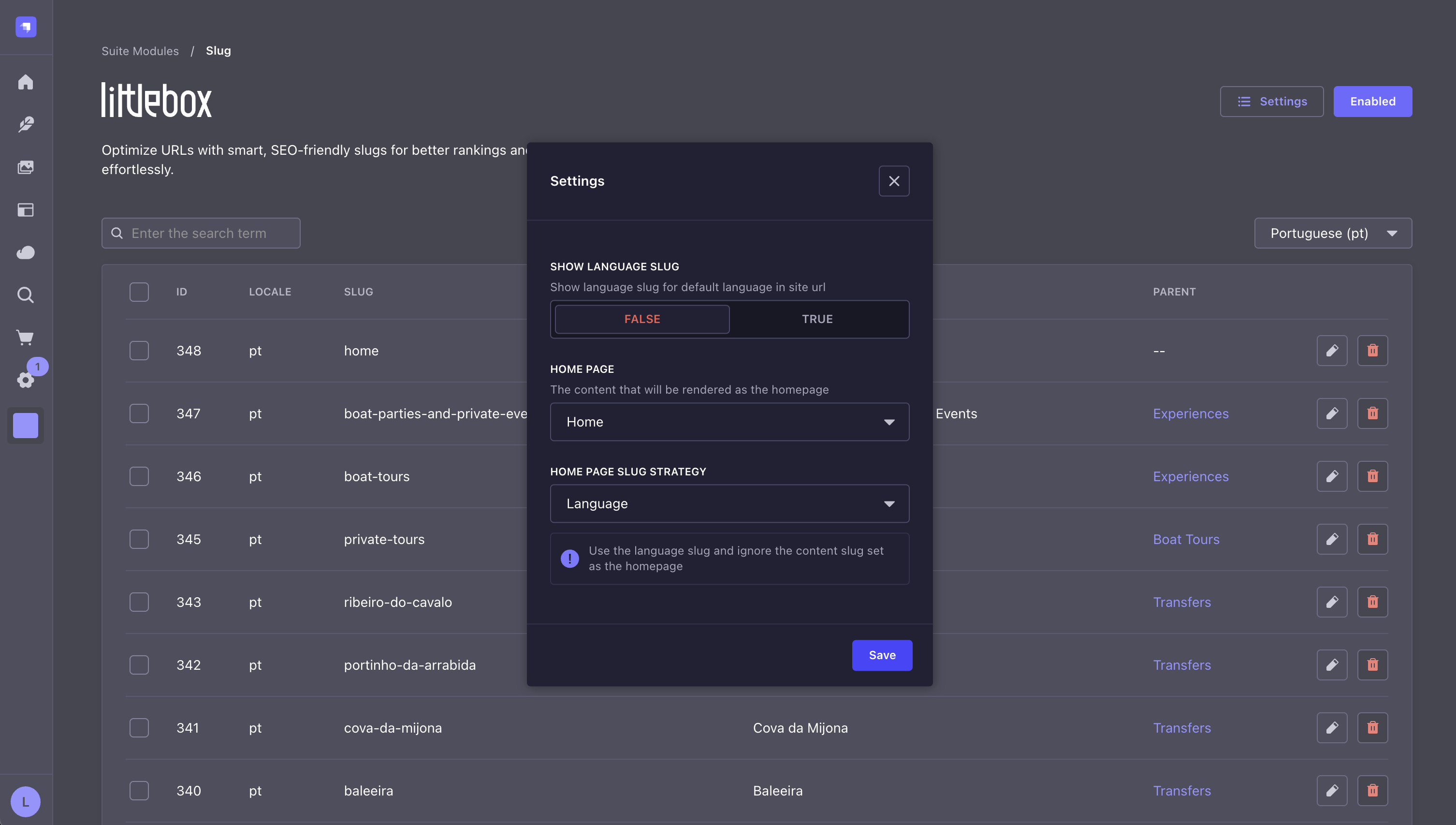Open the Boat Tours parent link
Viewport: 1456px width, 825px height.
(x=1186, y=539)
